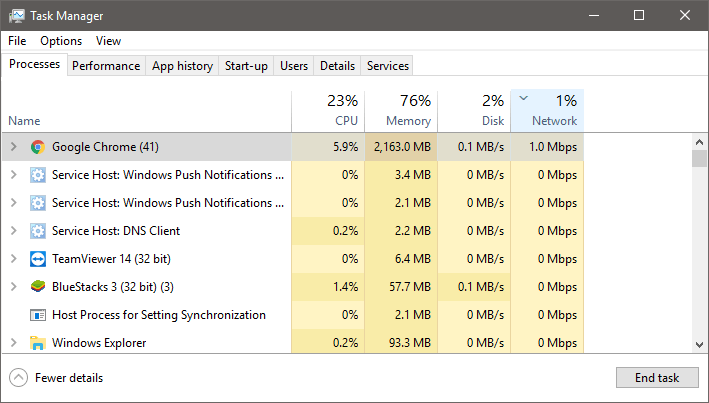Click the TeamViewer 14 process icon
This screenshot has height=403, width=709.
click(x=38, y=259)
